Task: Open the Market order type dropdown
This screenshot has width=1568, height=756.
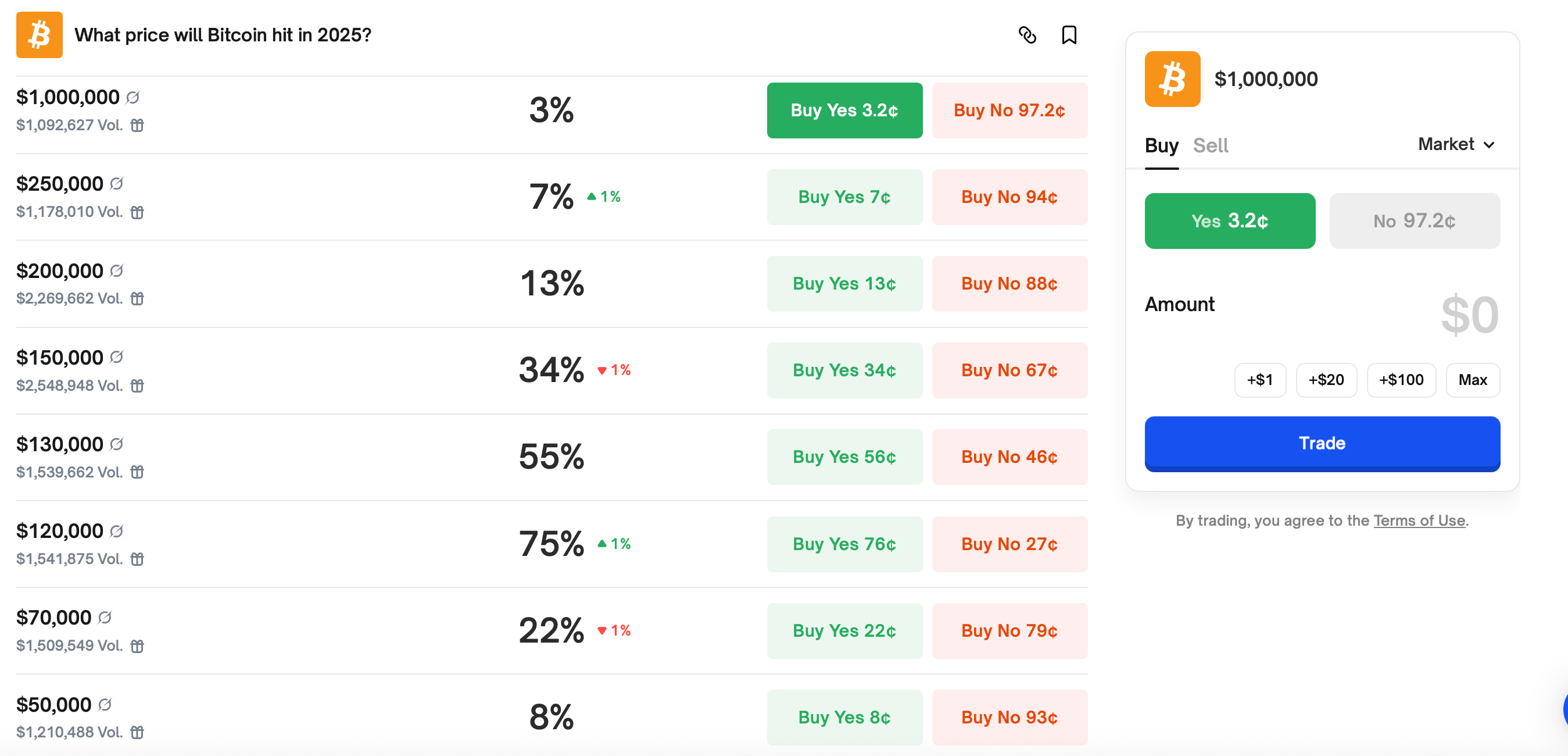Action: pos(1456,144)
